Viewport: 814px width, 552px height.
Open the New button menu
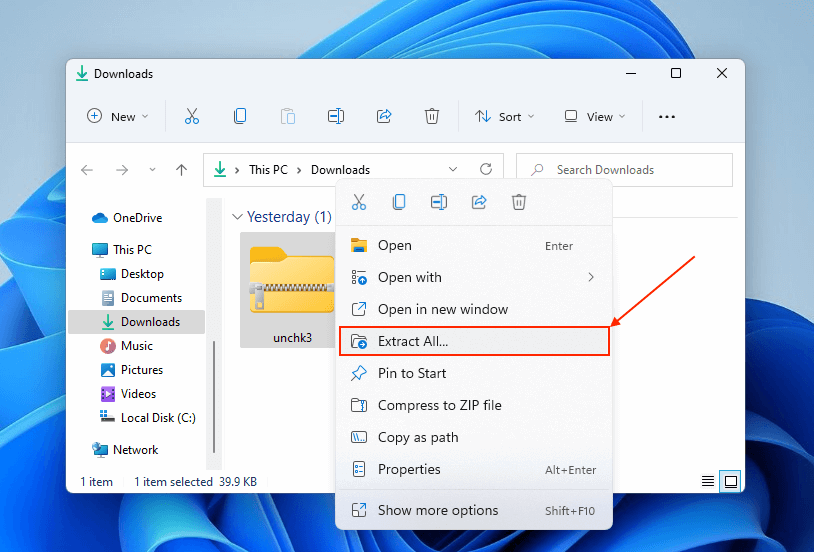[118, 116]
